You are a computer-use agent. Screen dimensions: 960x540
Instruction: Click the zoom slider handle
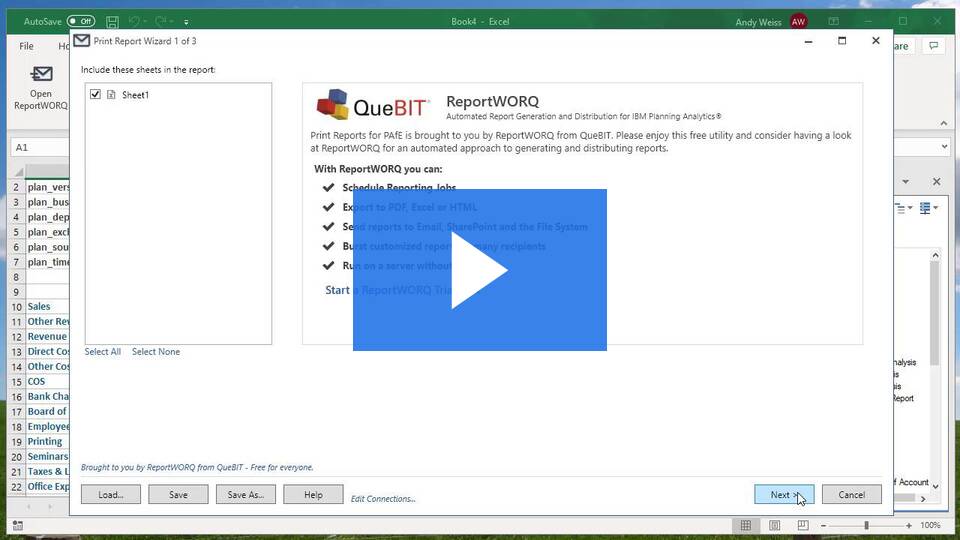coord(866,525)
